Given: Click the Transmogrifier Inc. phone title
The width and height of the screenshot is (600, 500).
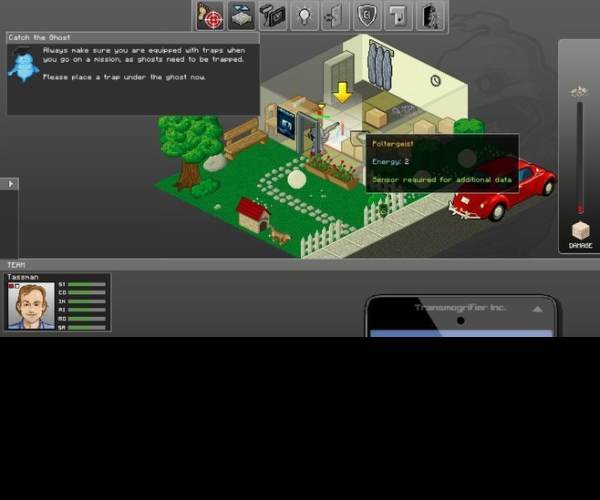Looking at the screenshot, I should [461, 308].
